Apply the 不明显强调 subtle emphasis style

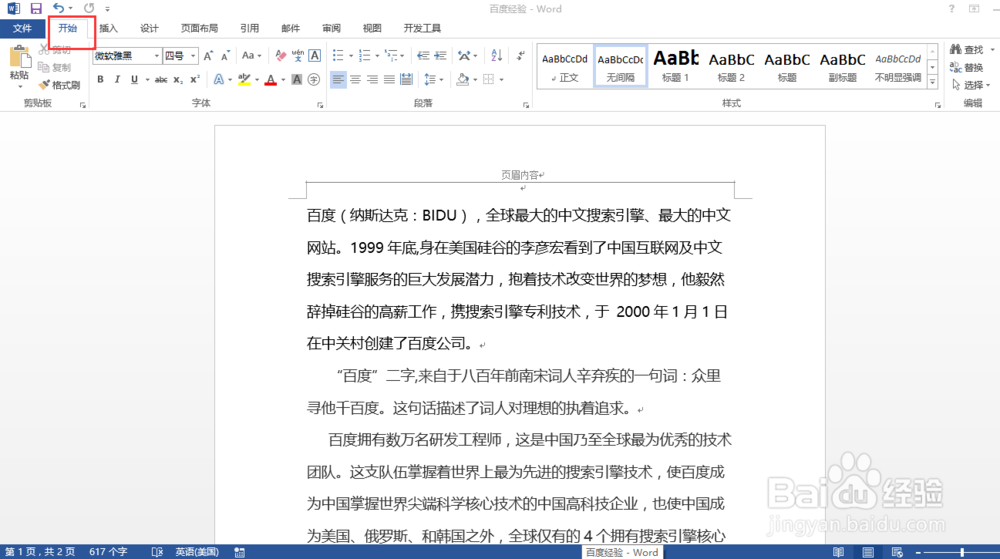point(897,66)
